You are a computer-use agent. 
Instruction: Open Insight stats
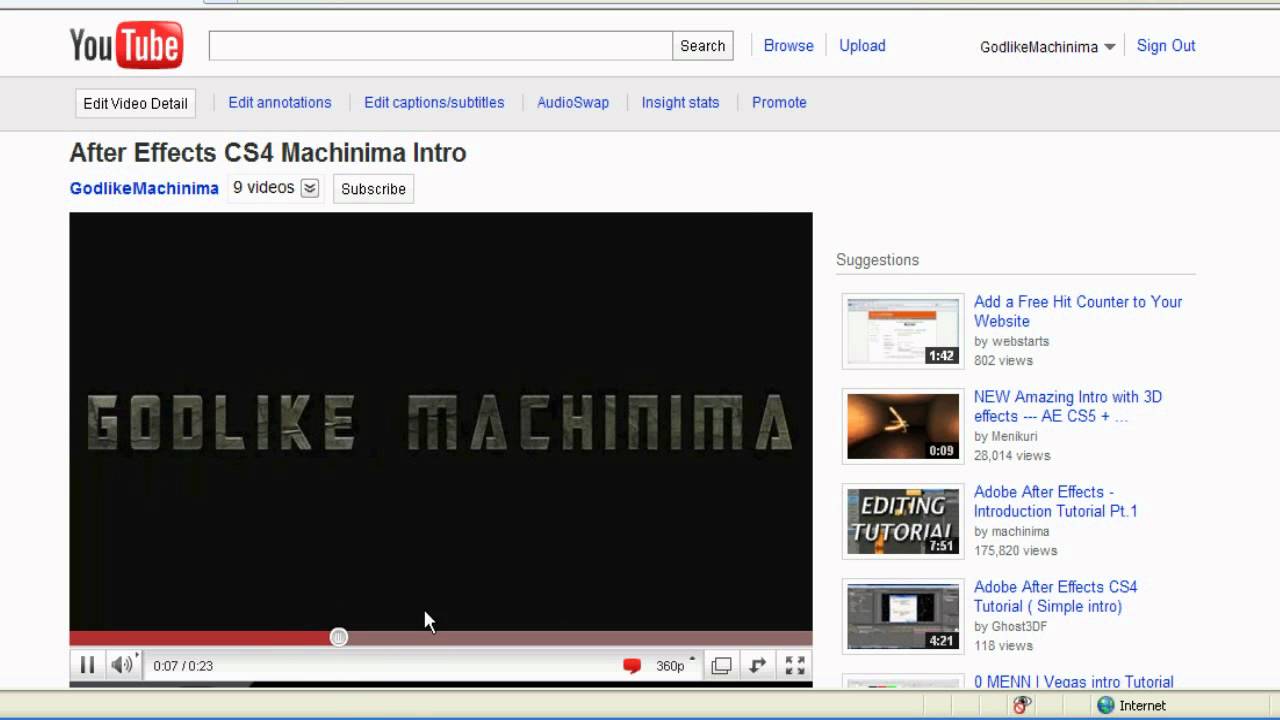tap(680, 102)
